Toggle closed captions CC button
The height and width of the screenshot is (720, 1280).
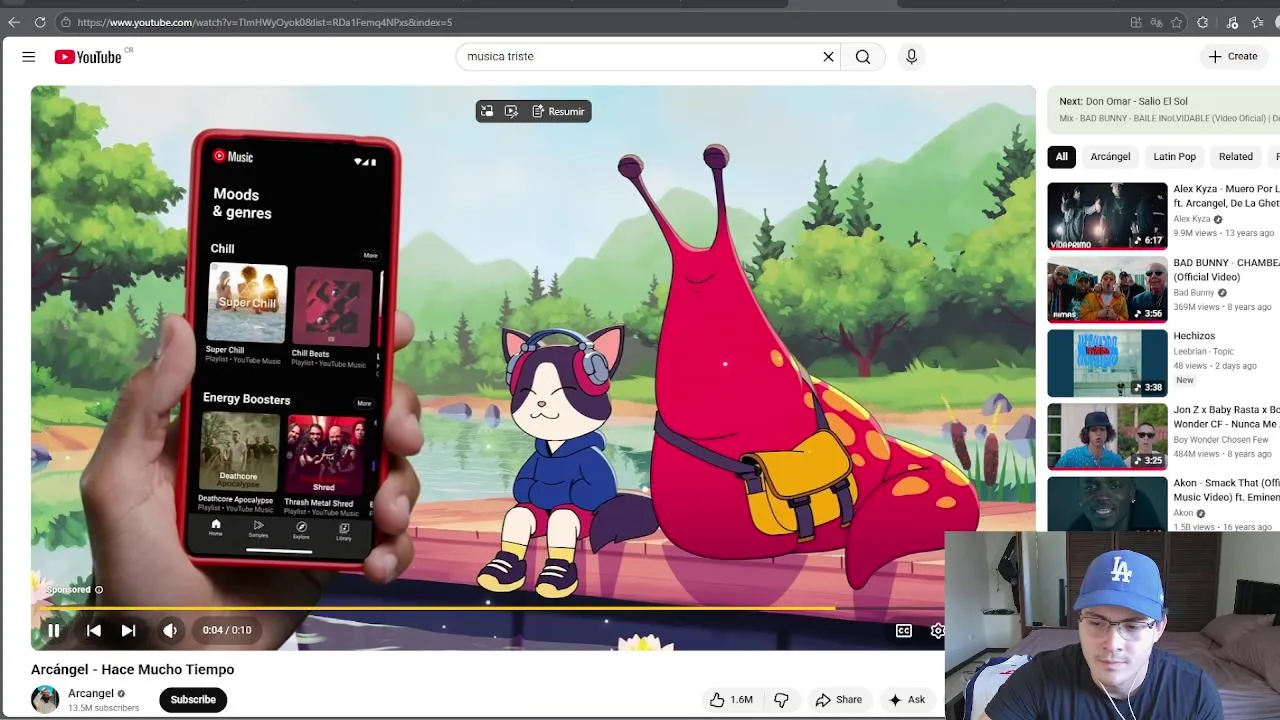[904, 631]
